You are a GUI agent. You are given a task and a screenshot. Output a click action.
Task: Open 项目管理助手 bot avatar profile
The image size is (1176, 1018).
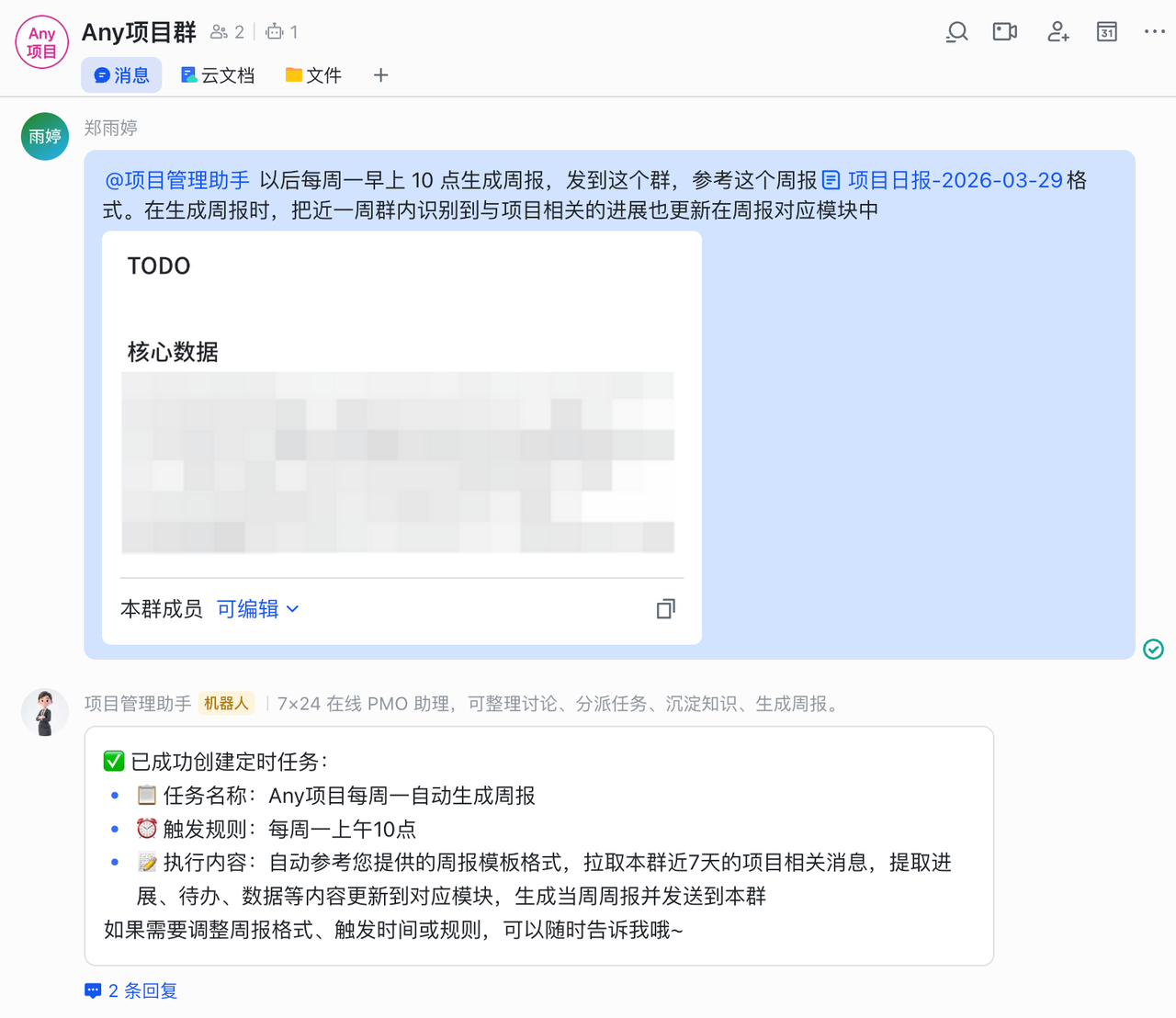pyautogui.click(x=44, y=712)
